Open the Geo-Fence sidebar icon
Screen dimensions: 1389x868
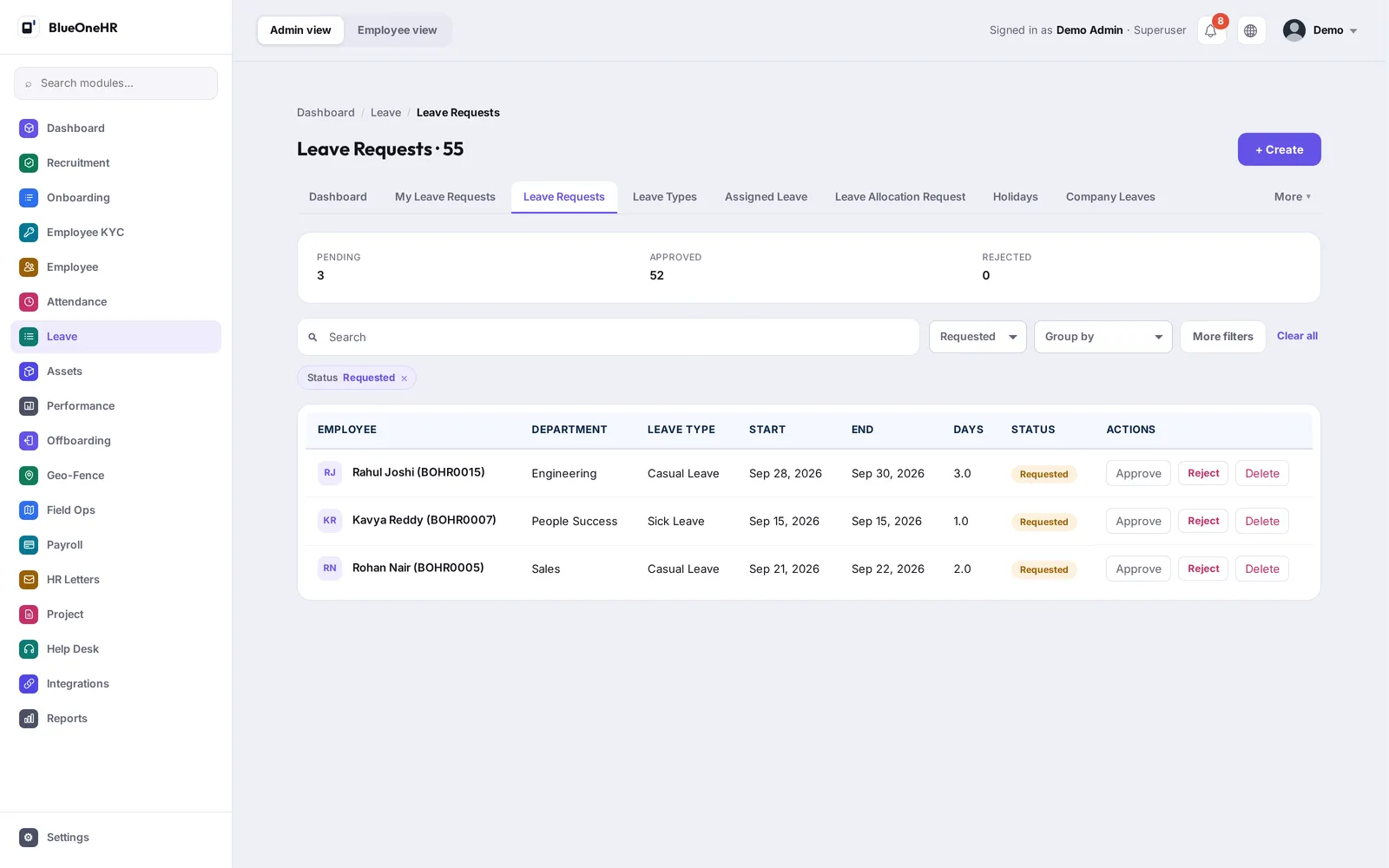click(x=29, y=476)
